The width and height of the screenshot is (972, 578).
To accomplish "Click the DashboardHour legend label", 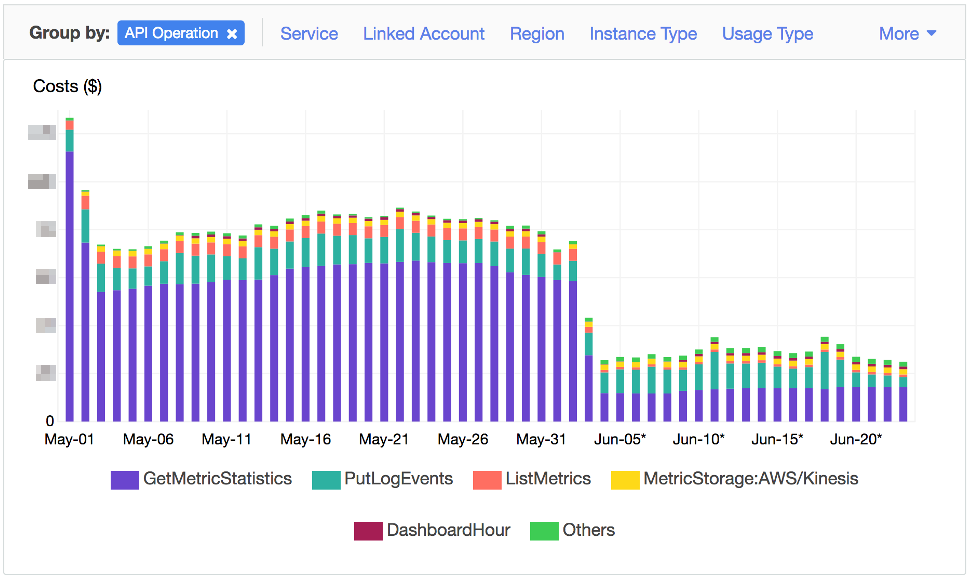I will pyautogui.click(x=448, y=530).
